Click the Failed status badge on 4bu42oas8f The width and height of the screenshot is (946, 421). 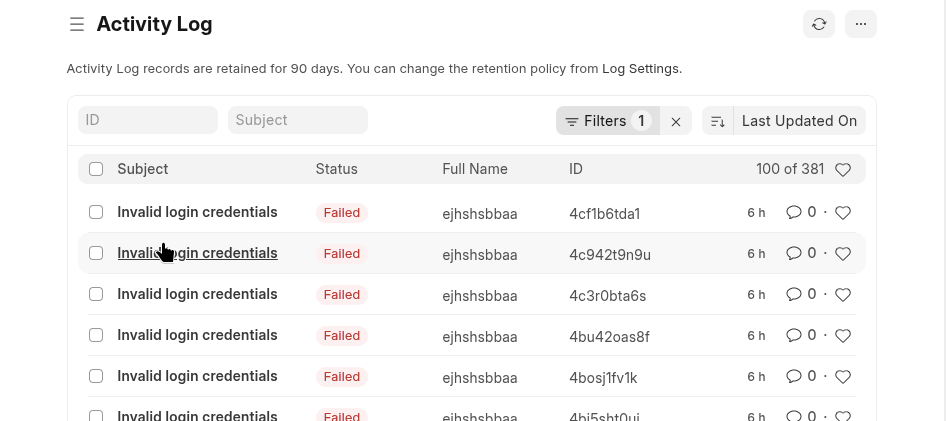pos(341,336)
